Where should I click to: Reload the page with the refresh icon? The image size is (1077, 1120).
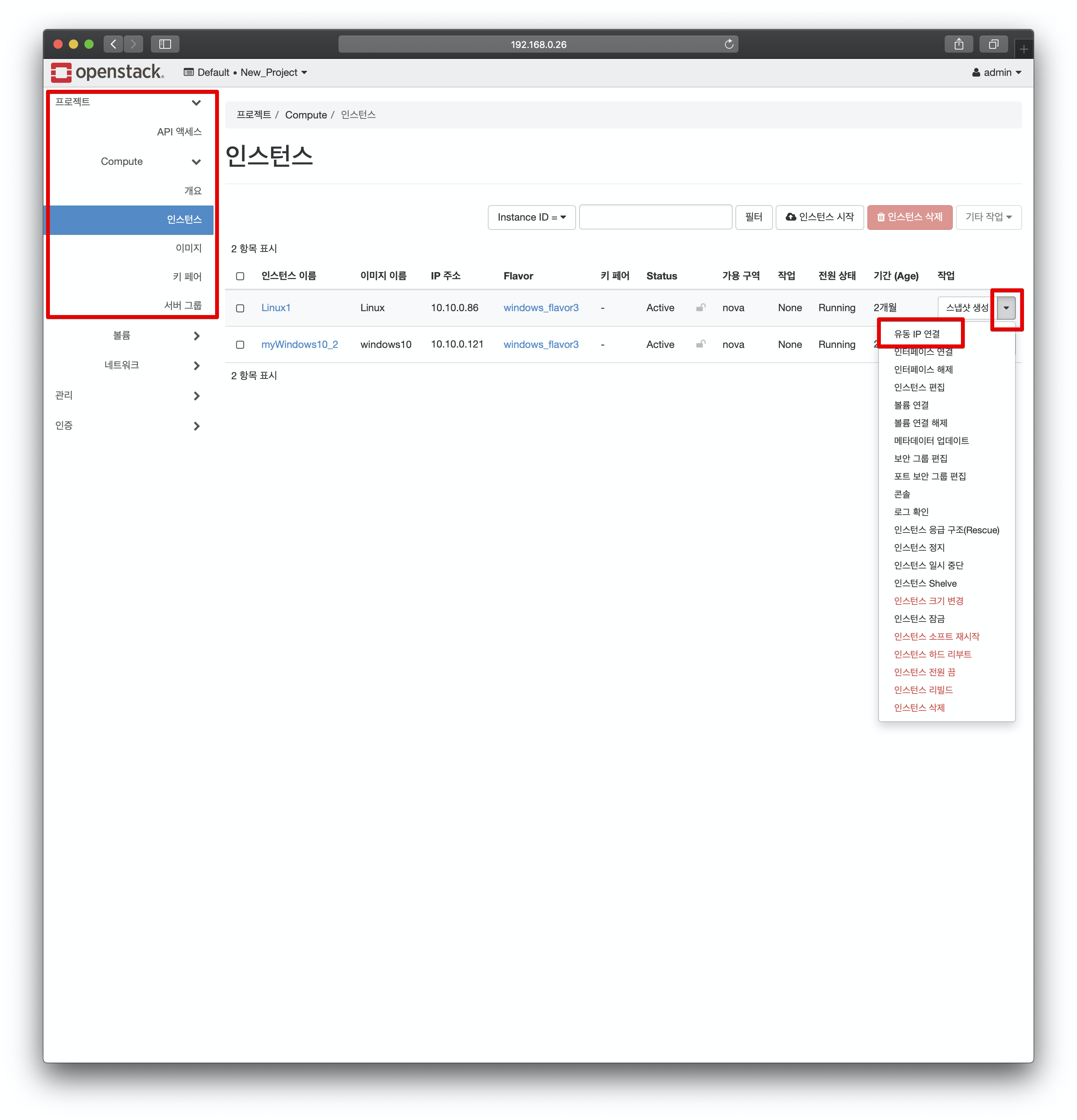729,44
